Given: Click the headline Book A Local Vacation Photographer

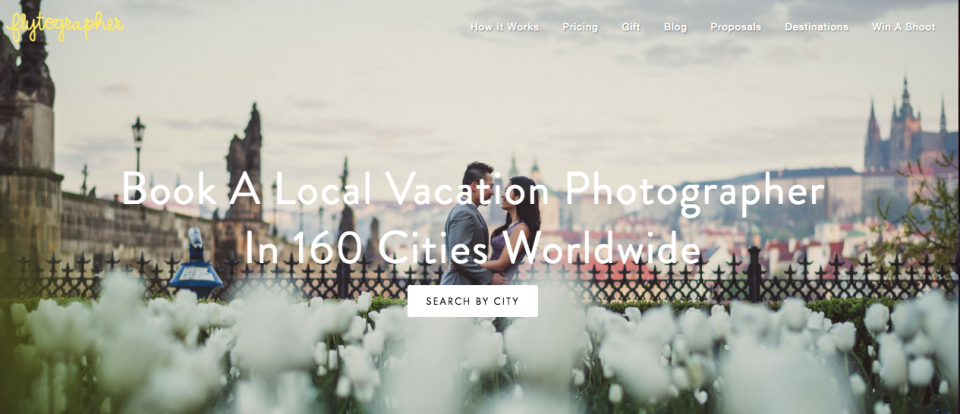Looking at the screenshot, I should [473, 189].
